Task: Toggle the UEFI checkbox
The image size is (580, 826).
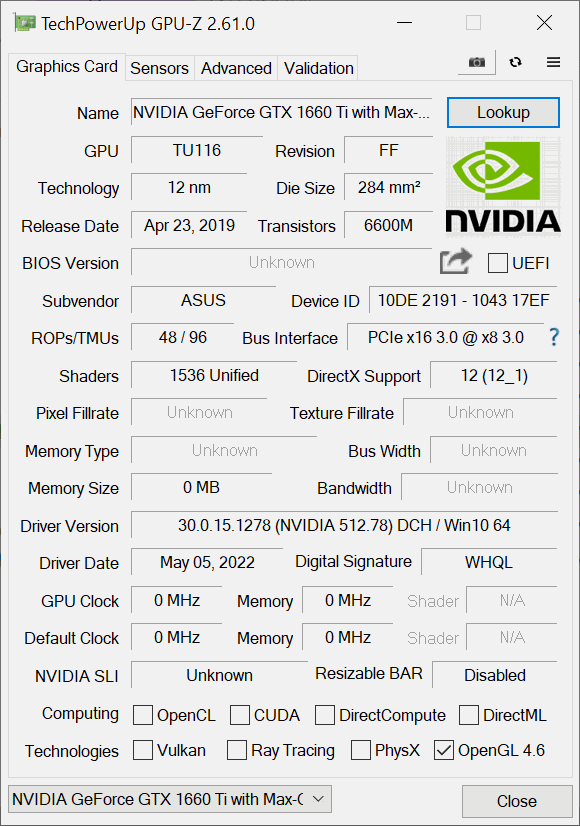Action: coord(497,262)
